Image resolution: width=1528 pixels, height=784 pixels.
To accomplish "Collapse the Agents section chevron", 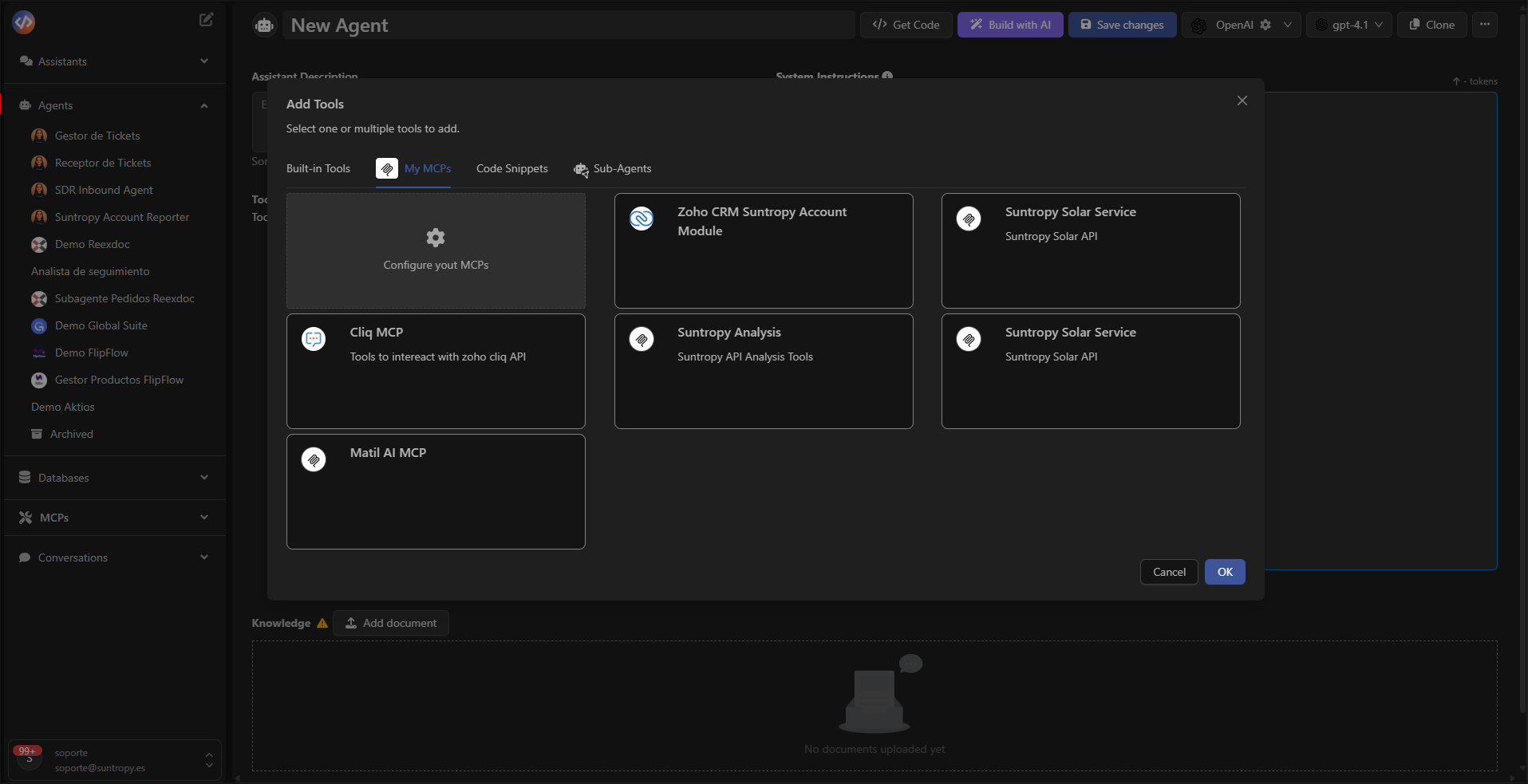I will 204,104.
